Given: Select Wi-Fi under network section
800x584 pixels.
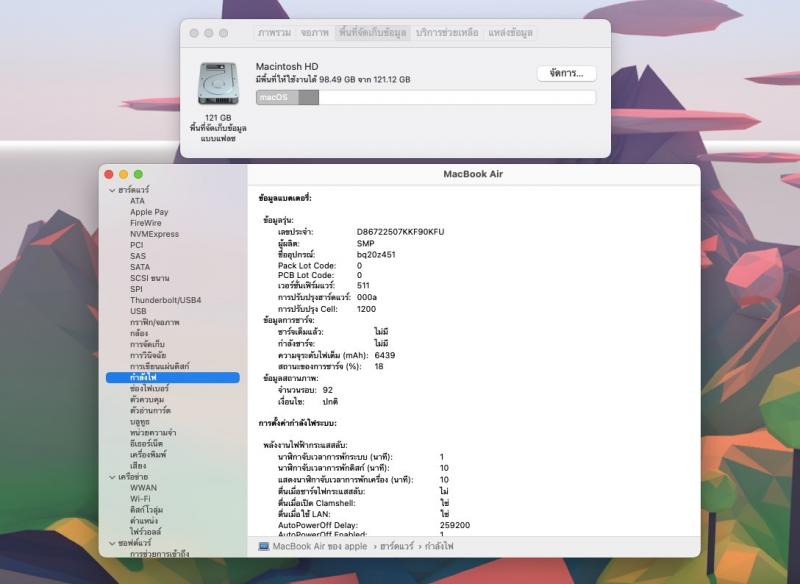Looking at the screenshot, I should coord(140,499).
